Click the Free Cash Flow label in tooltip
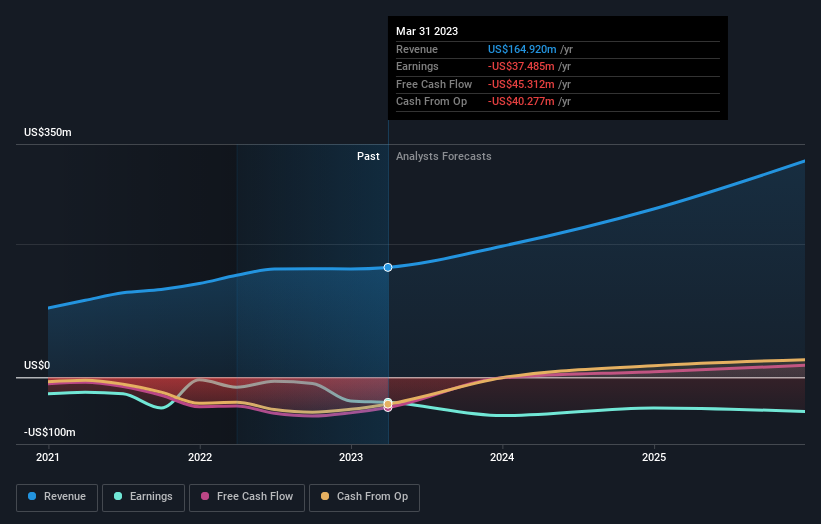821x524 pixels. 434,84
